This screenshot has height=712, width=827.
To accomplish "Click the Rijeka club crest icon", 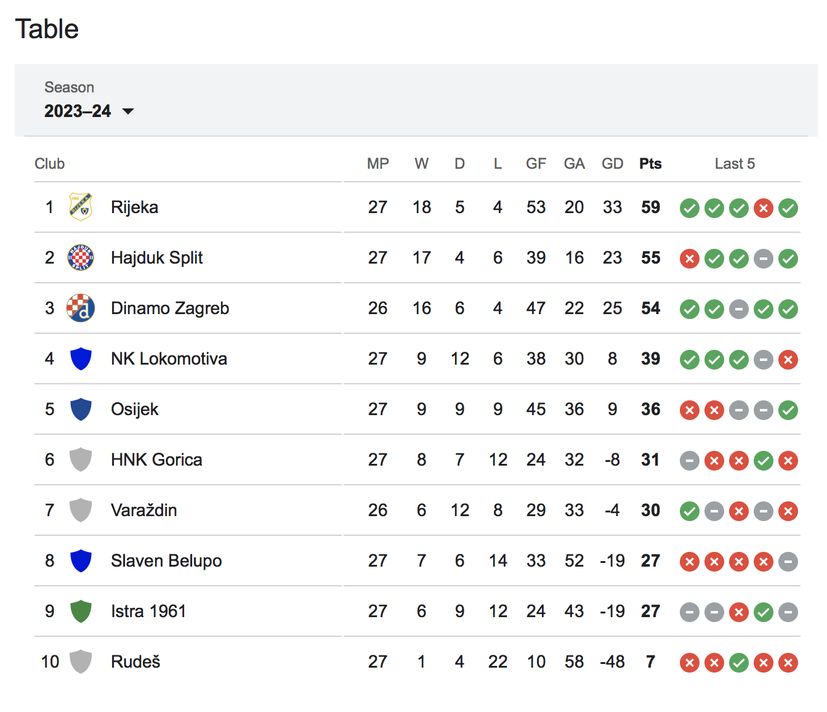I will pyautogui.click(x=80, y=207).
